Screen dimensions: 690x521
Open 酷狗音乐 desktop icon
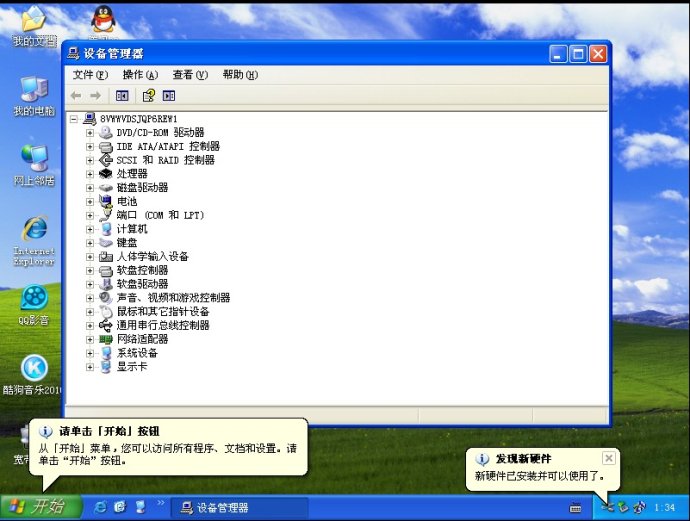click(32, 375)
